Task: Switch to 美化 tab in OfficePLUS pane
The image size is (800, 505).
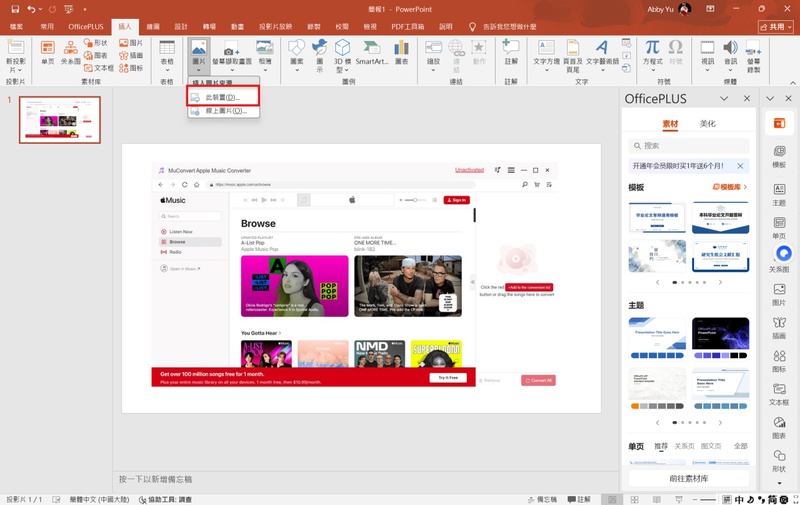Action: tap(708, 124)
